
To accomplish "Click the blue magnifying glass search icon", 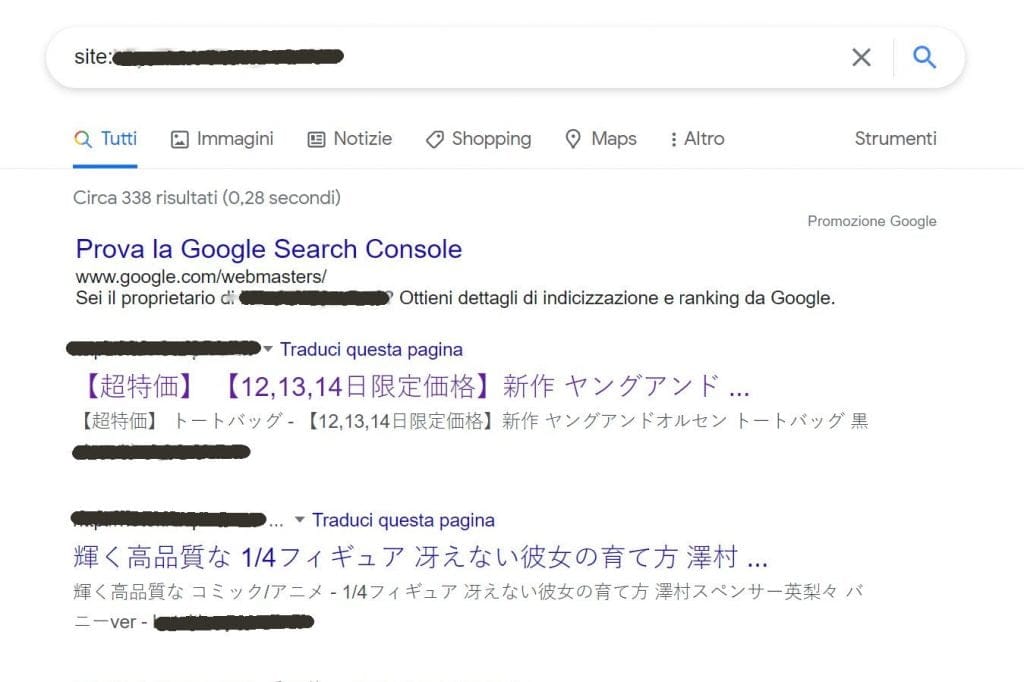I will [x=924, y=57].
